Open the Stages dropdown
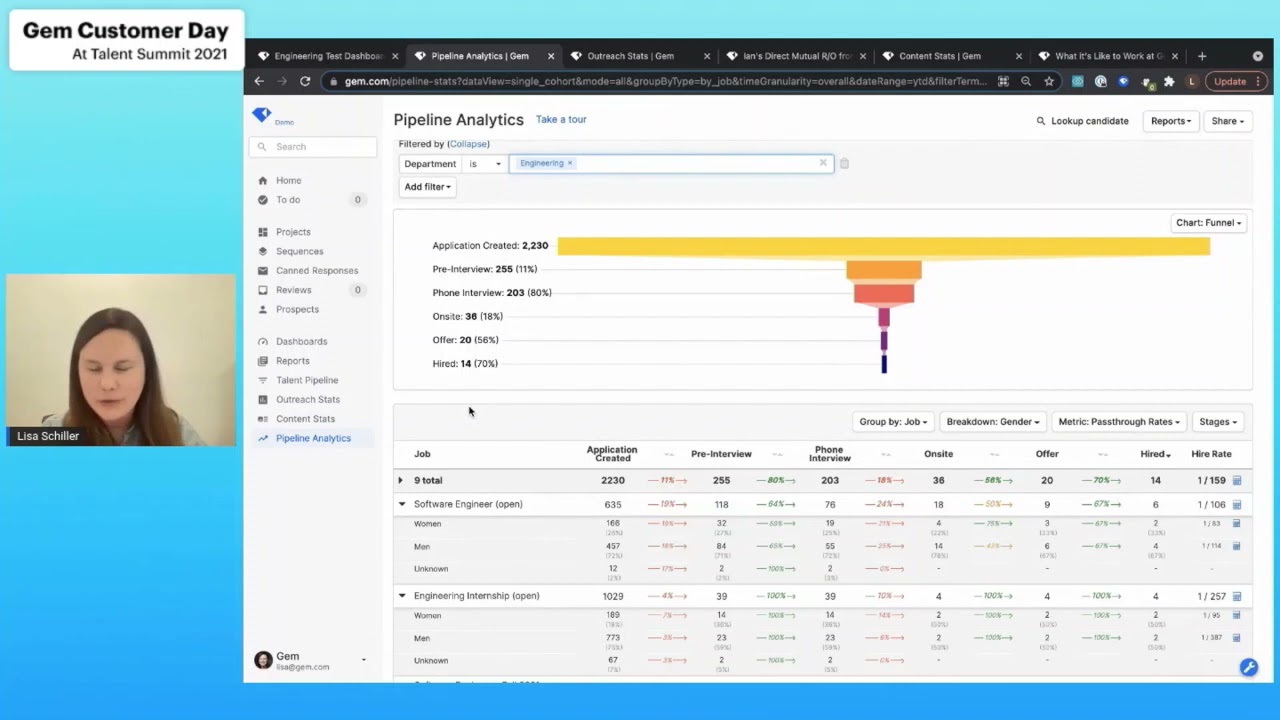The height and width of the screenshot is (720, 1280). click(1218, 422)
